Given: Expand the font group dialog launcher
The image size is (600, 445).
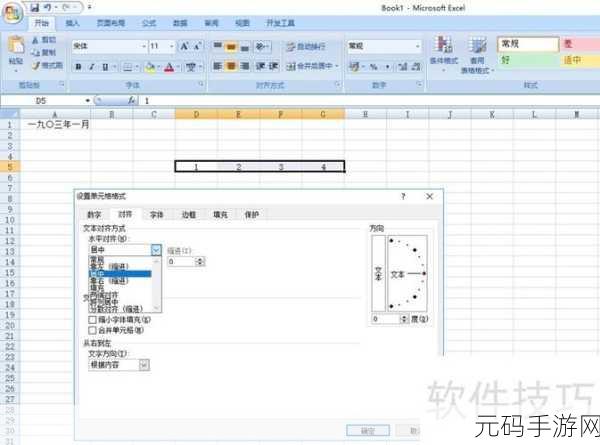Looking at the screenshot, I should pos(201,84).
